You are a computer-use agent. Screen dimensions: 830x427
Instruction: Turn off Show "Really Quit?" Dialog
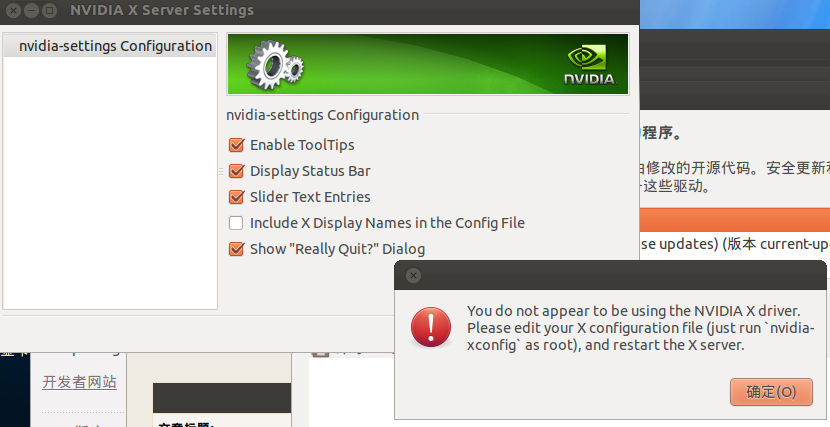click(x=236, y=249)
